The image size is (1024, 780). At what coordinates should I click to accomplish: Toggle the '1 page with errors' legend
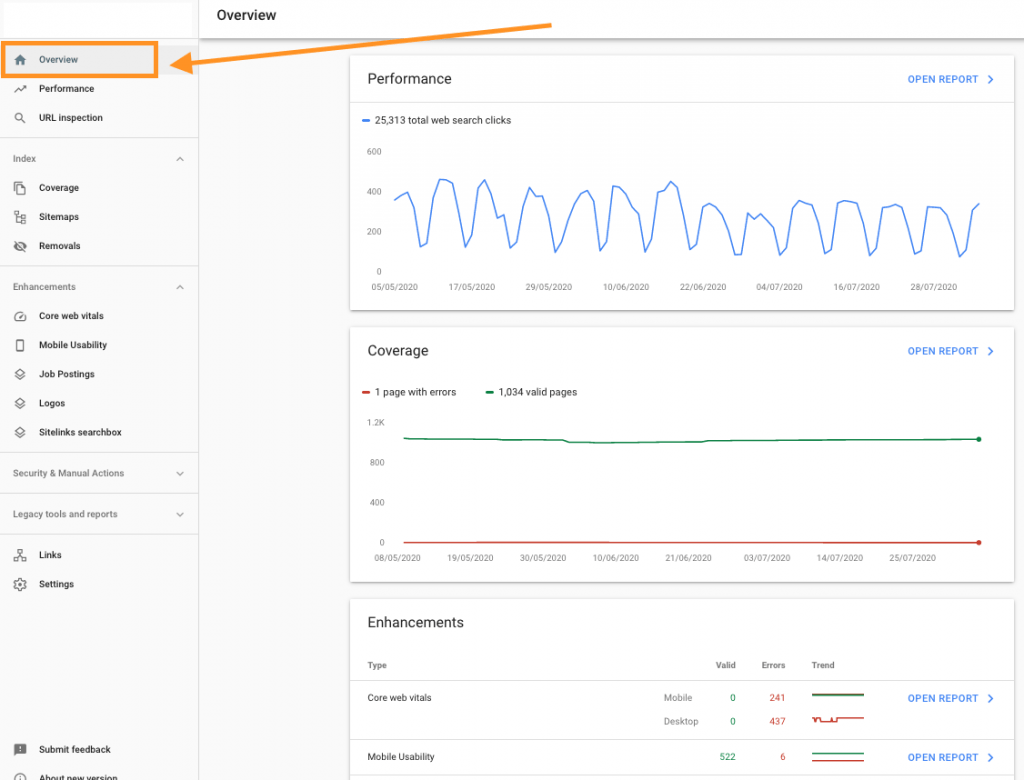coord(409,392)
